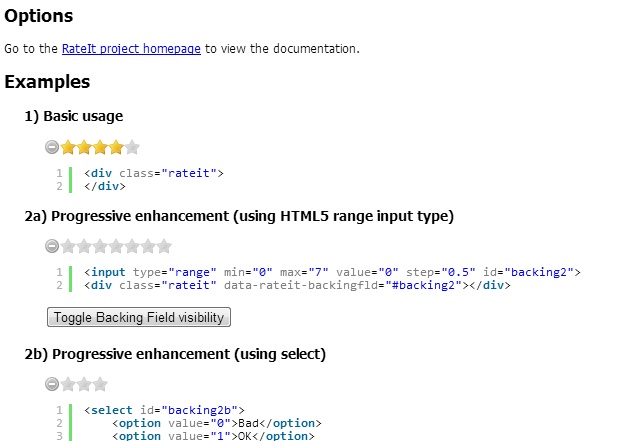Screen dimensions: 630x441
Task: Click the first star in example 2a
Action: pyautogui.click(x=69, y=246)
